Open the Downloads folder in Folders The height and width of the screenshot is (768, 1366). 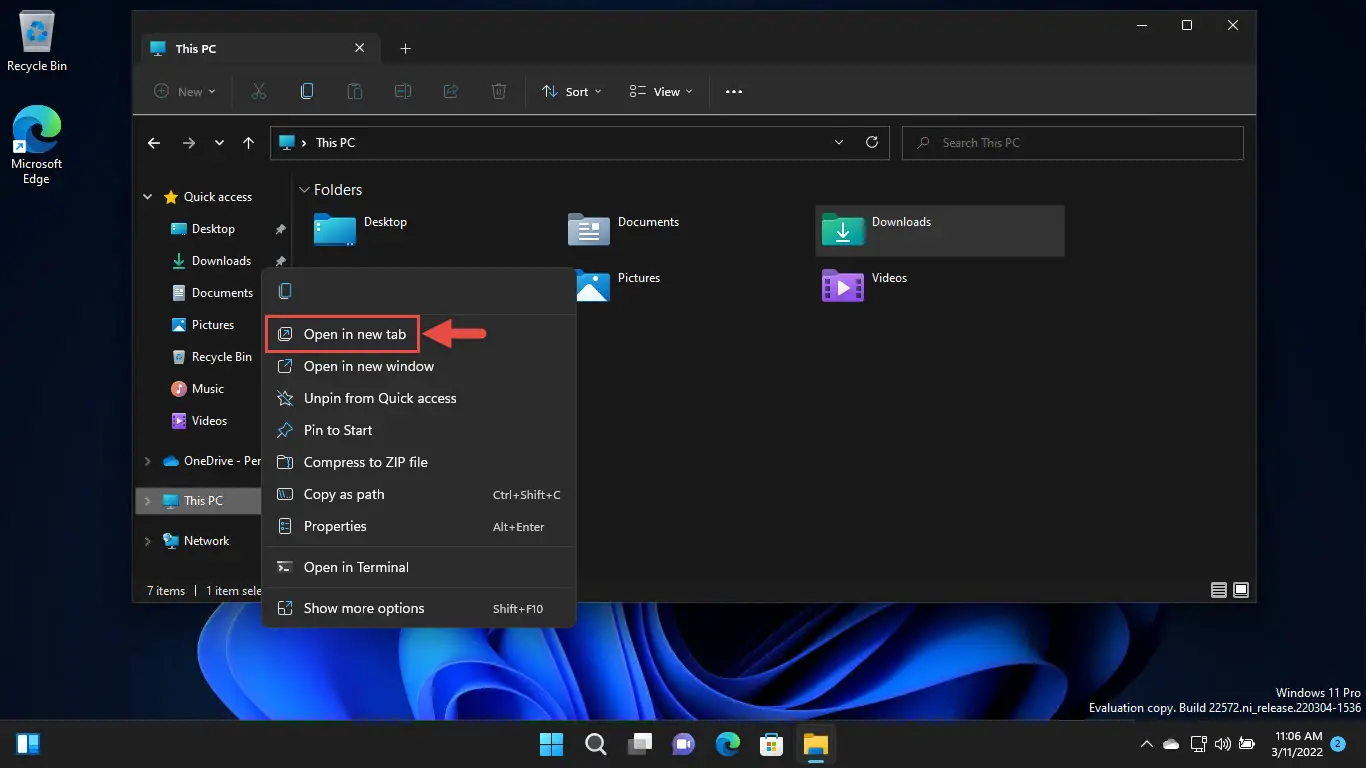[x=940, y=231]
